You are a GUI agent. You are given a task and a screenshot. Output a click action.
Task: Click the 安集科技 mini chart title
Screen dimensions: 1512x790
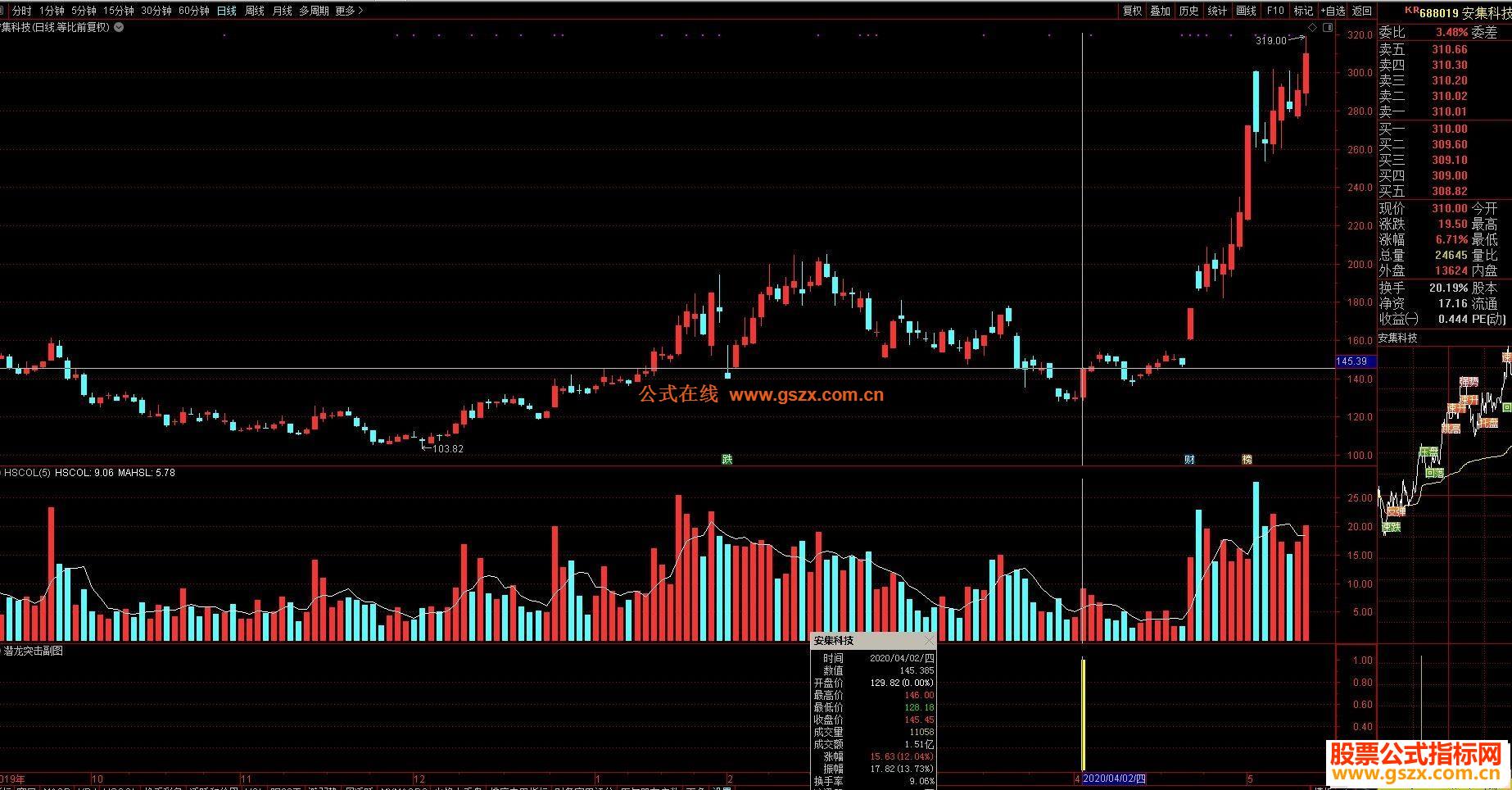click(x=1397, y=338)
